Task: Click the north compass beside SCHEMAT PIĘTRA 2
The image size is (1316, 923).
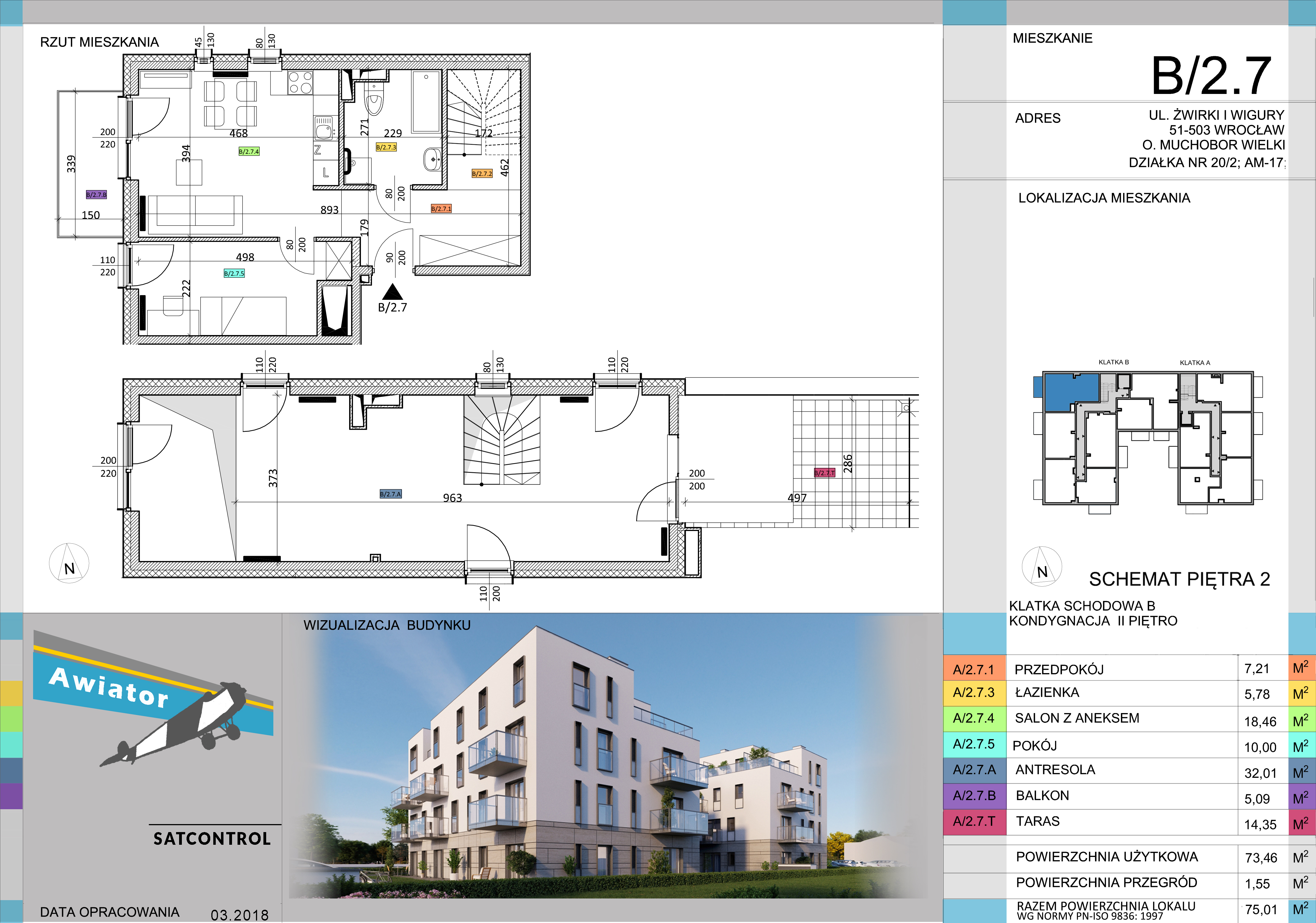Action: pyautogui.click(x=1042, y=566)
